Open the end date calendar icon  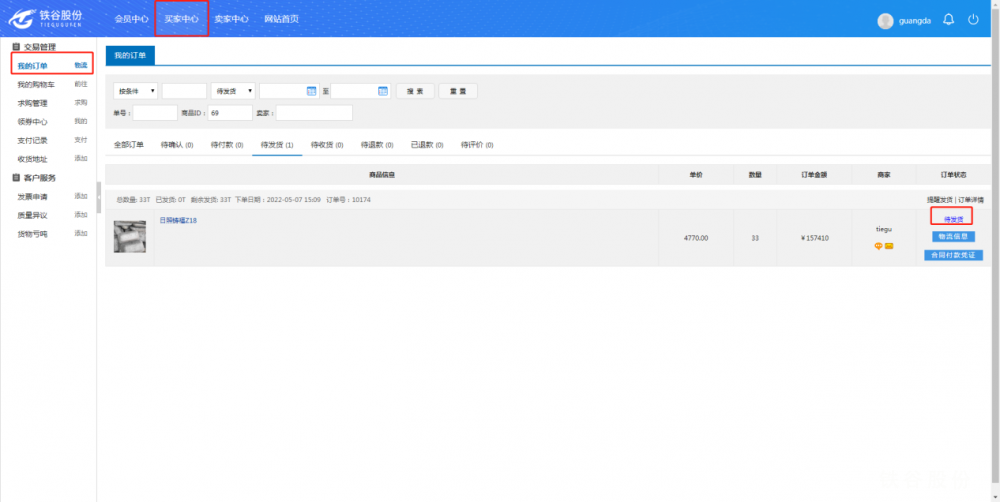click(x=382, y=91)
